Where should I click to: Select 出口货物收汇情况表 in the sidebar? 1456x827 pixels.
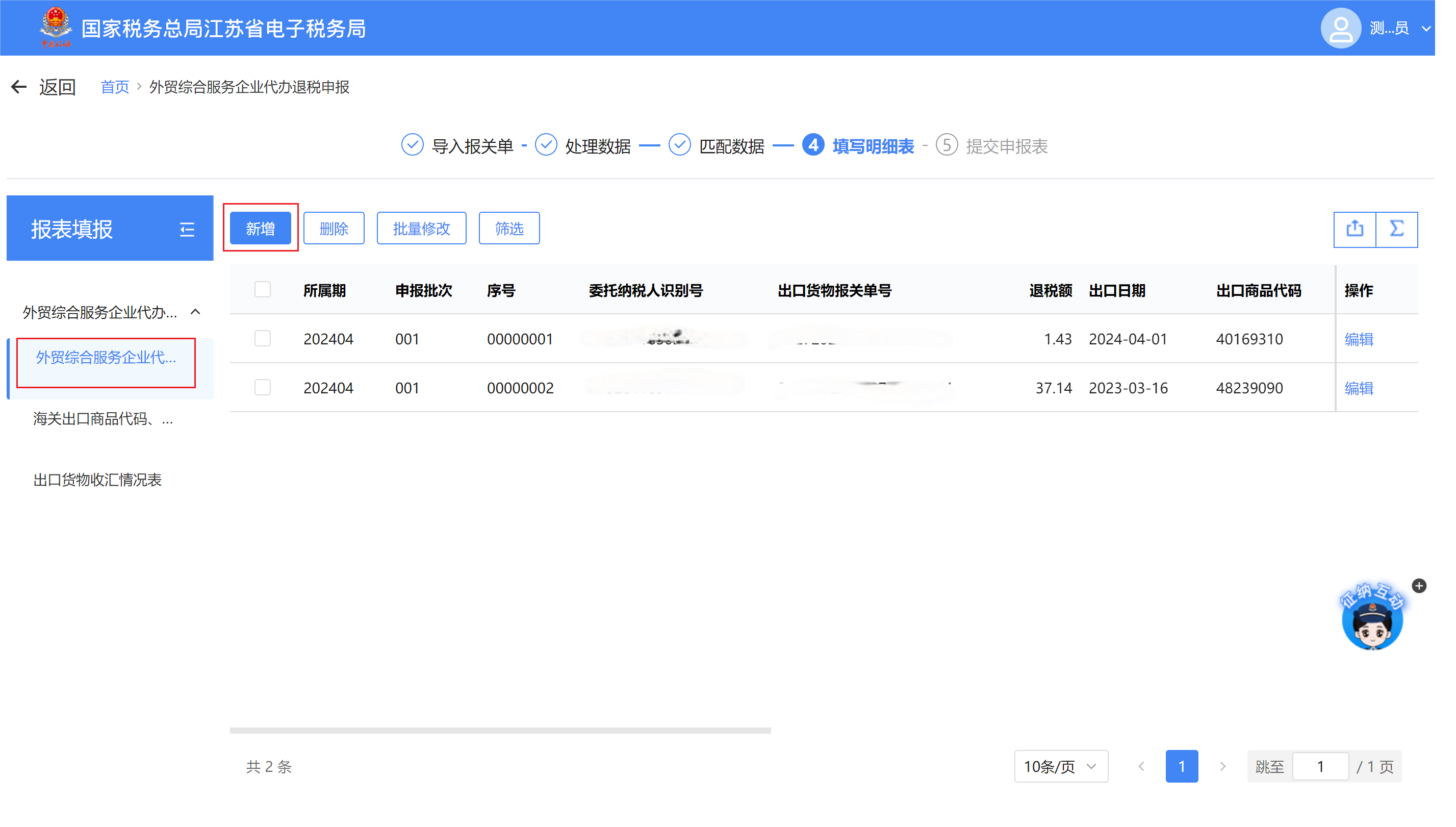coord(97,480)
